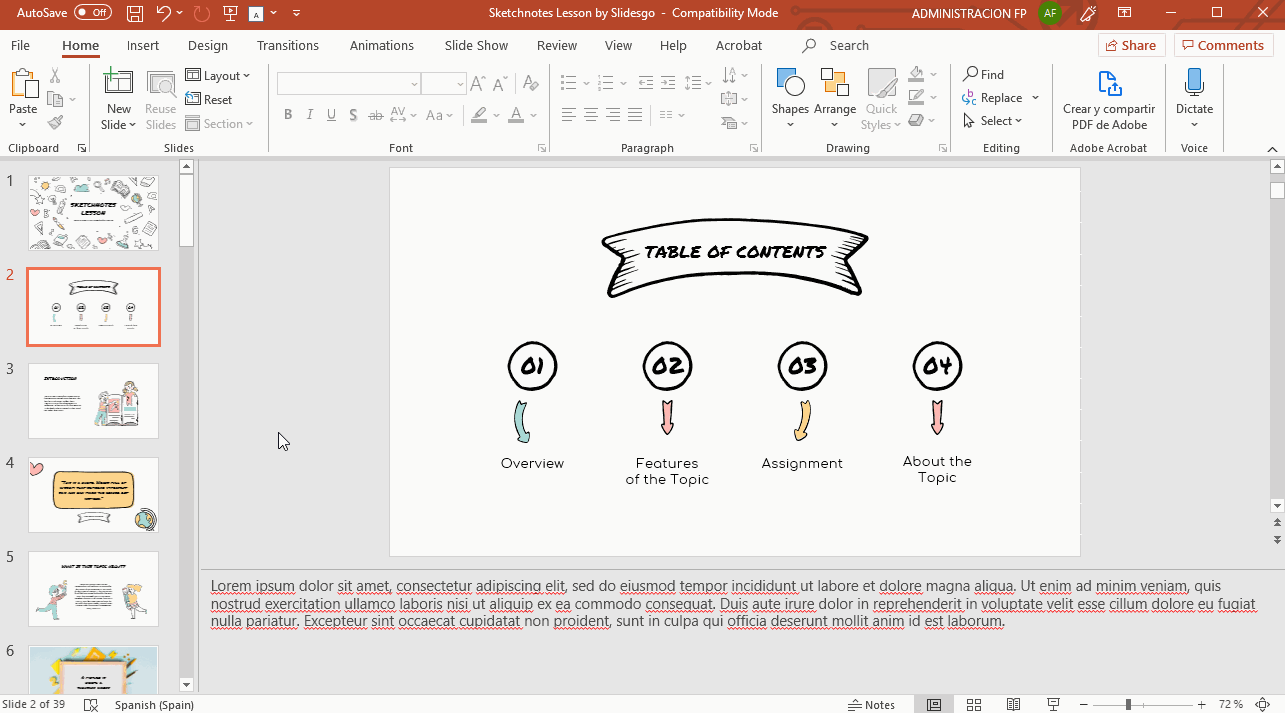1285x713 pixels.
Task: Open the Comments button
Action: [1223, 46]
